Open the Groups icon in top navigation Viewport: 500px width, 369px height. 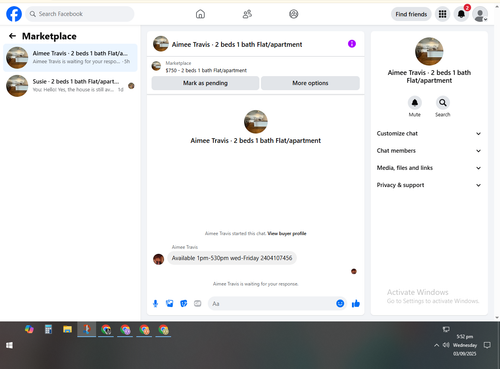294,14
